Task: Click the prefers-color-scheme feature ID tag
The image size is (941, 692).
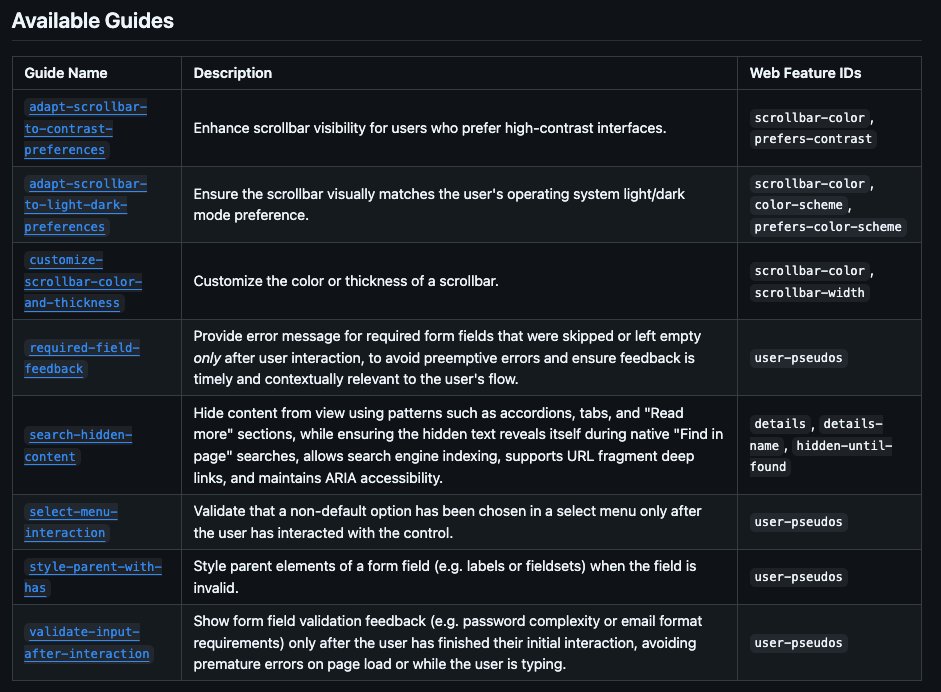Action: (x=828, y=226)
